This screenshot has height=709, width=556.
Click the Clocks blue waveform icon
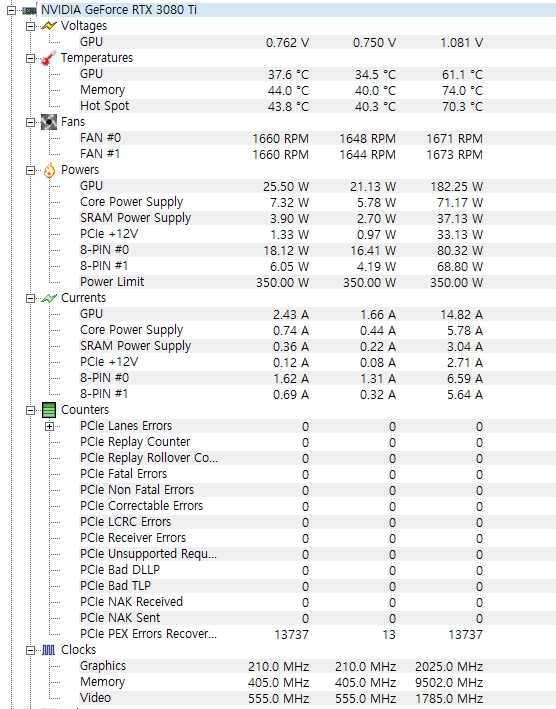(48, 650)
